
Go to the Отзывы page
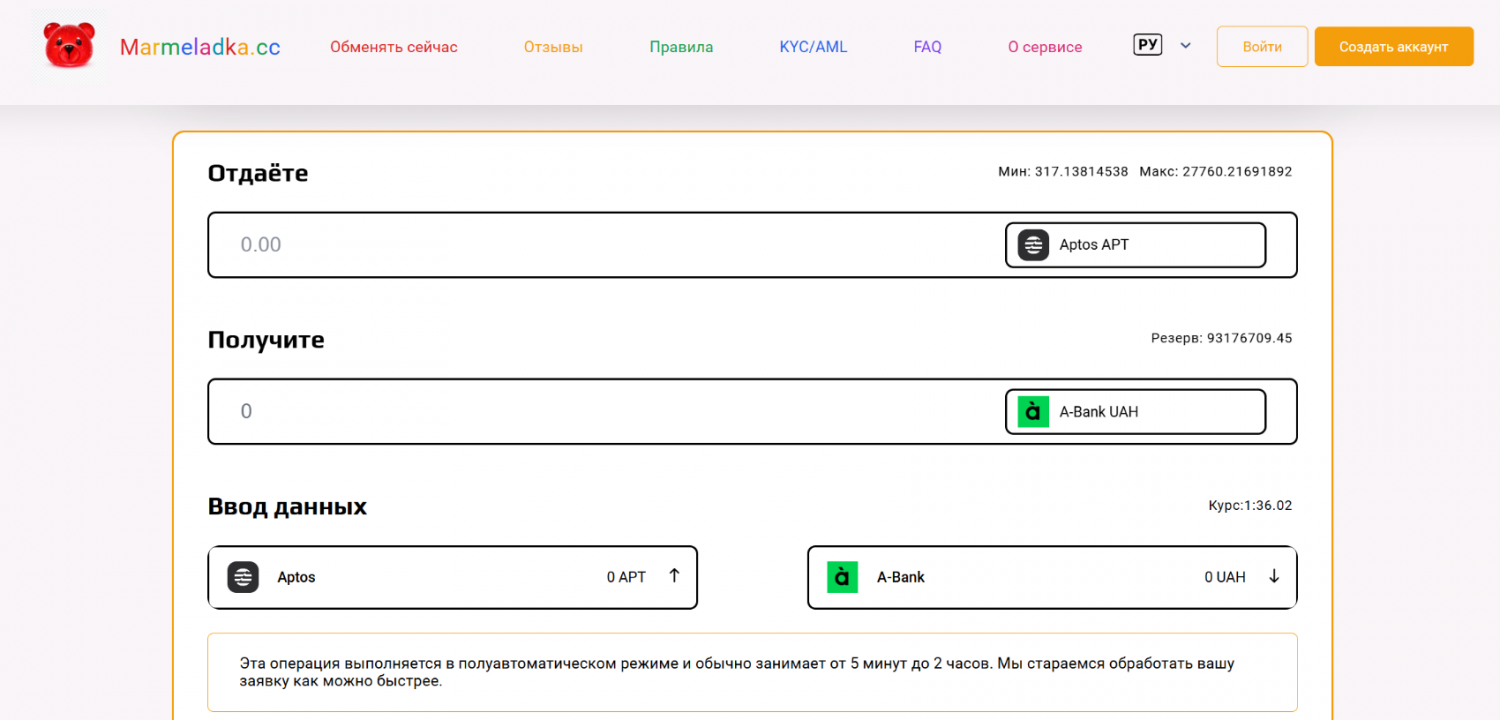point(553,47)
